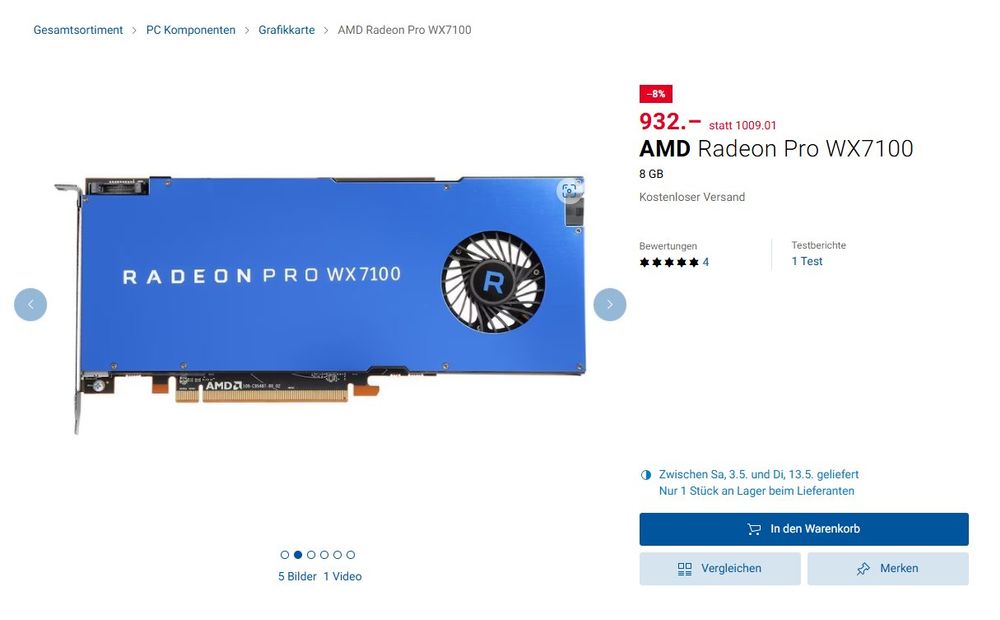Go to the next product image arrow
The image size is (1000, 620).
[x=610, y=305]
